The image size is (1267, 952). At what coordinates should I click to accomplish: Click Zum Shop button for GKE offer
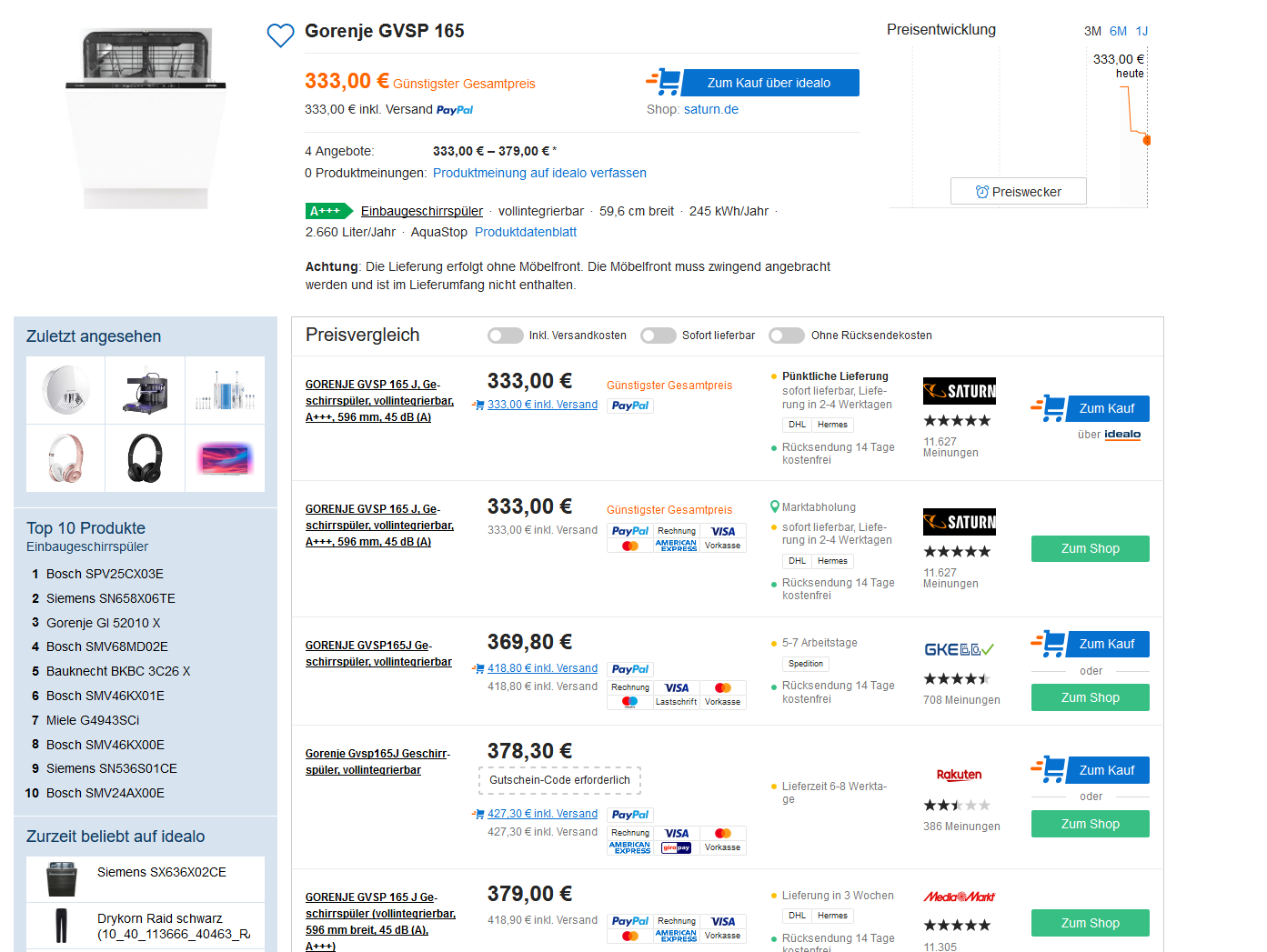(1090, 697)
